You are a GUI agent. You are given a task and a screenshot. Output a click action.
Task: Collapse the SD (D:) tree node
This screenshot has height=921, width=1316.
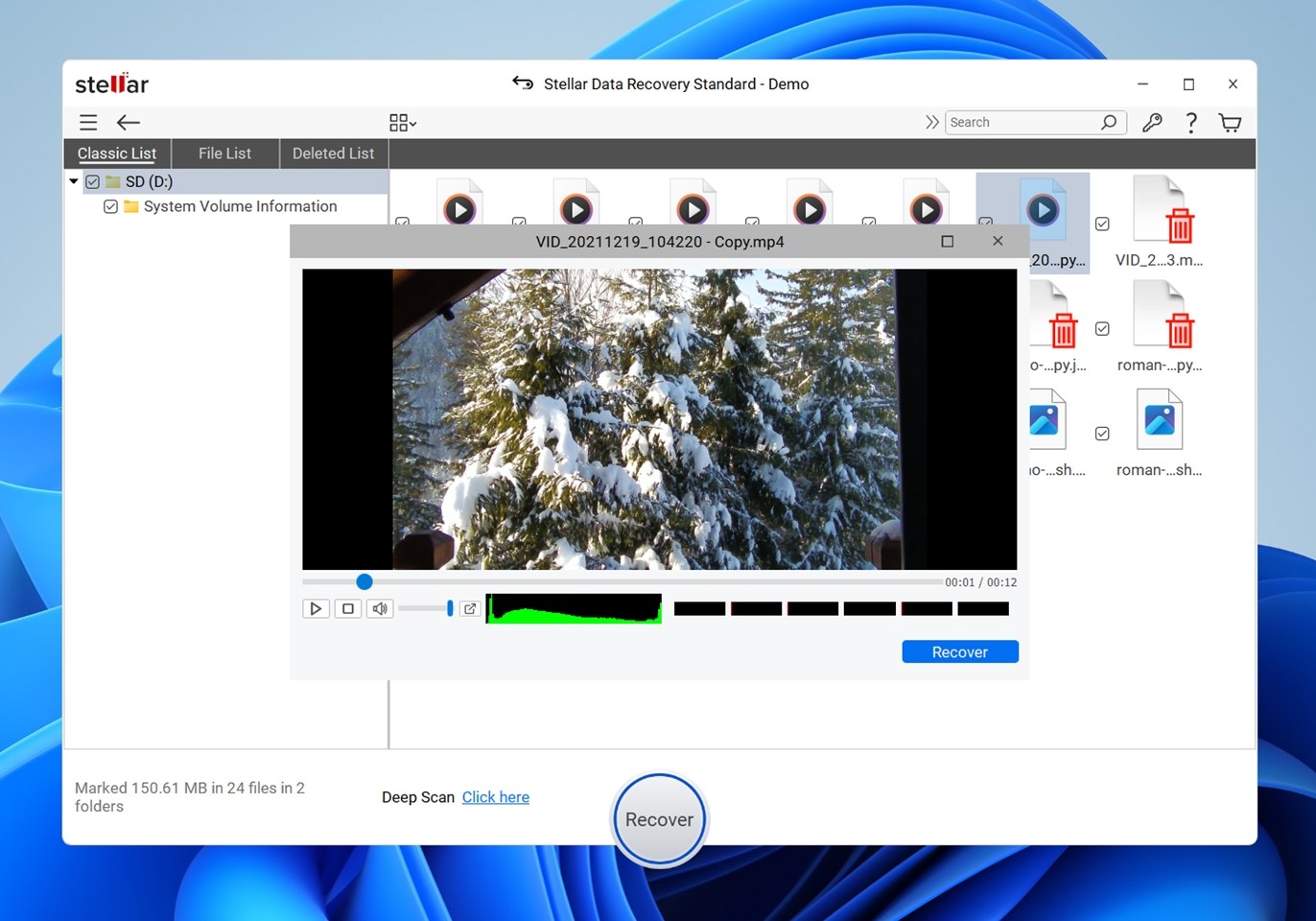(x=74, y=181)
